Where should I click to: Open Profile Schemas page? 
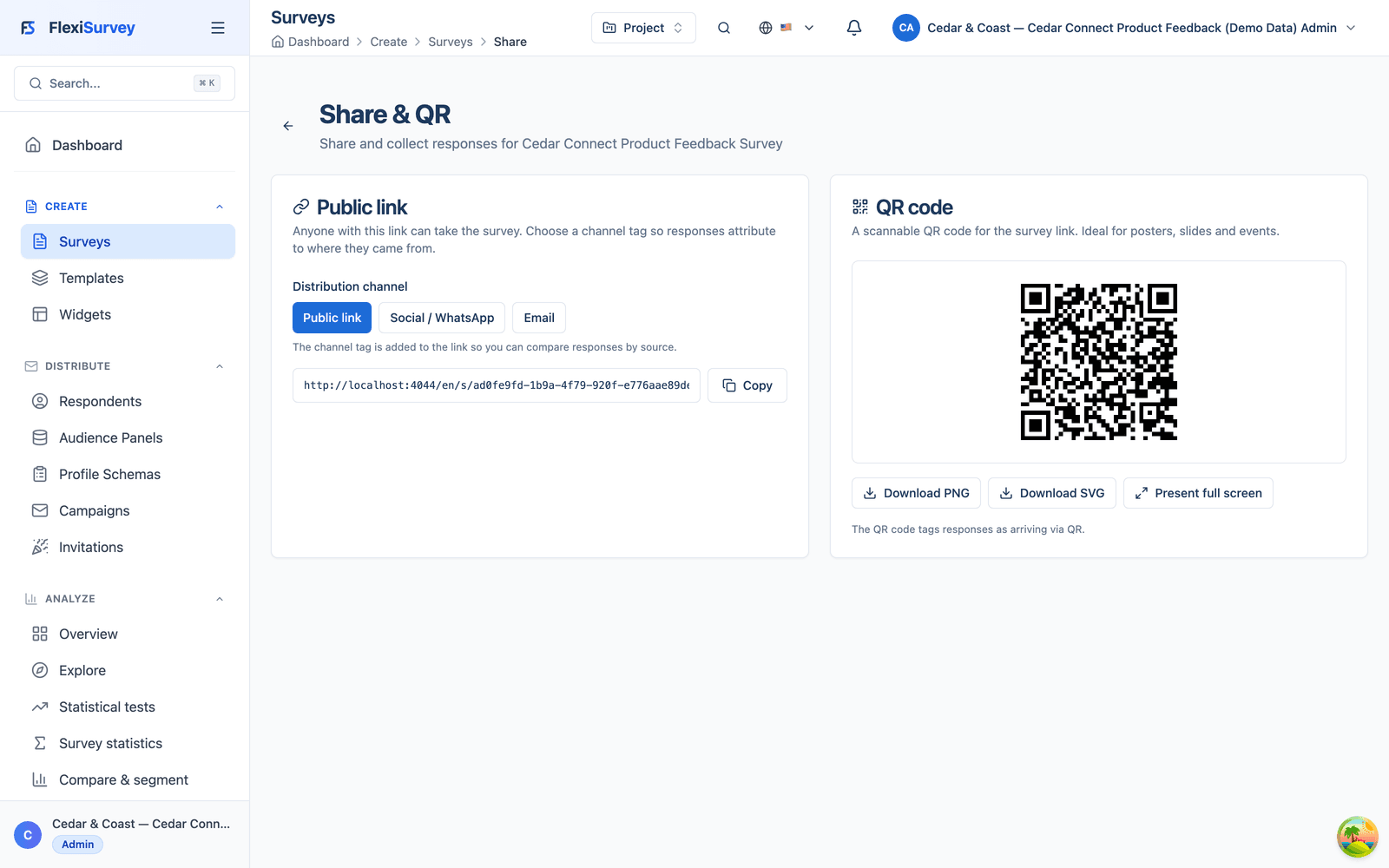coord(128,474)
